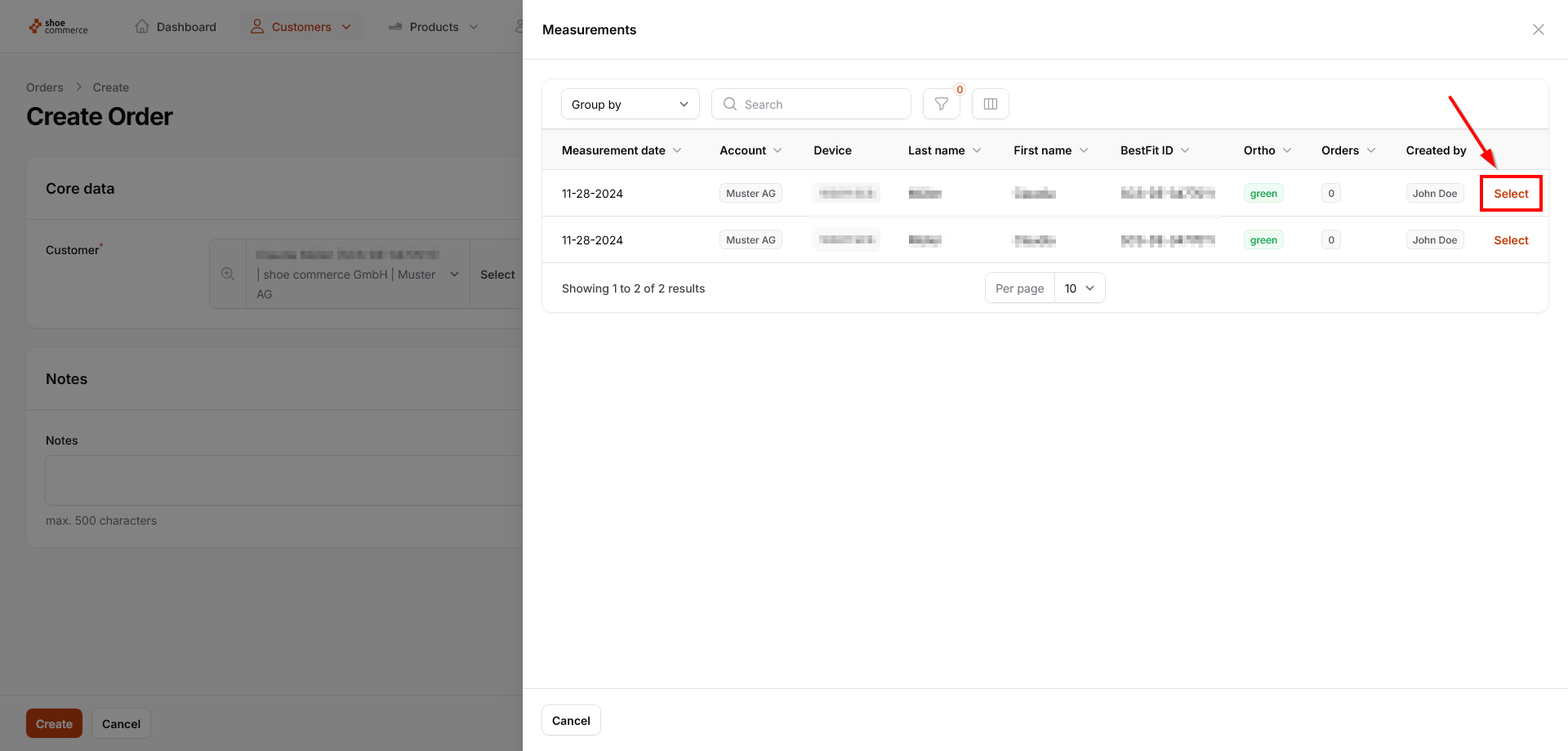The width and height of the screenshot is (1568, 751).
Task: Click the customer zoom magnifier icon
Action: [228, 274]
